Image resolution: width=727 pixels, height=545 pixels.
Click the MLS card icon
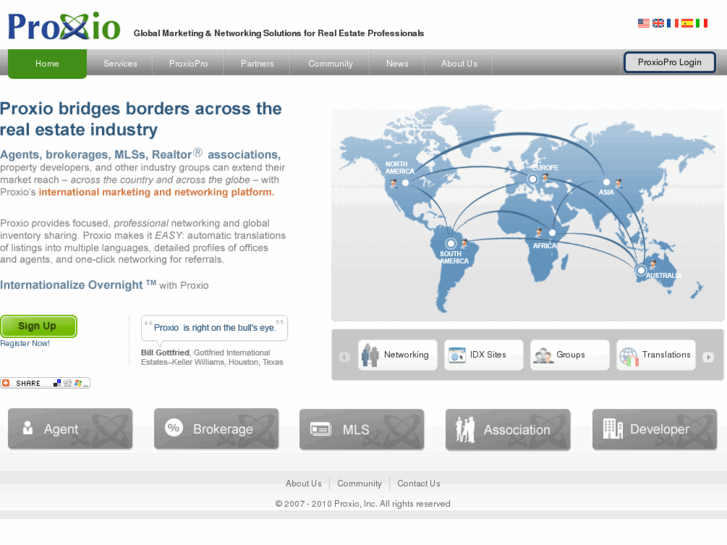click(x=320, y=429)
